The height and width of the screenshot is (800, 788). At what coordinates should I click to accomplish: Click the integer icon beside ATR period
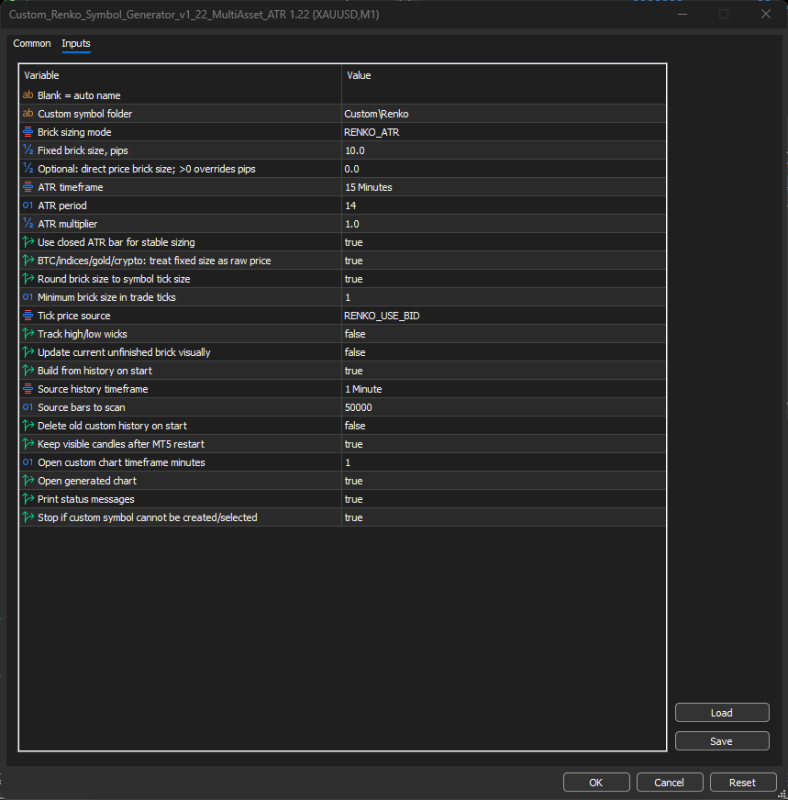click(28, 205)
